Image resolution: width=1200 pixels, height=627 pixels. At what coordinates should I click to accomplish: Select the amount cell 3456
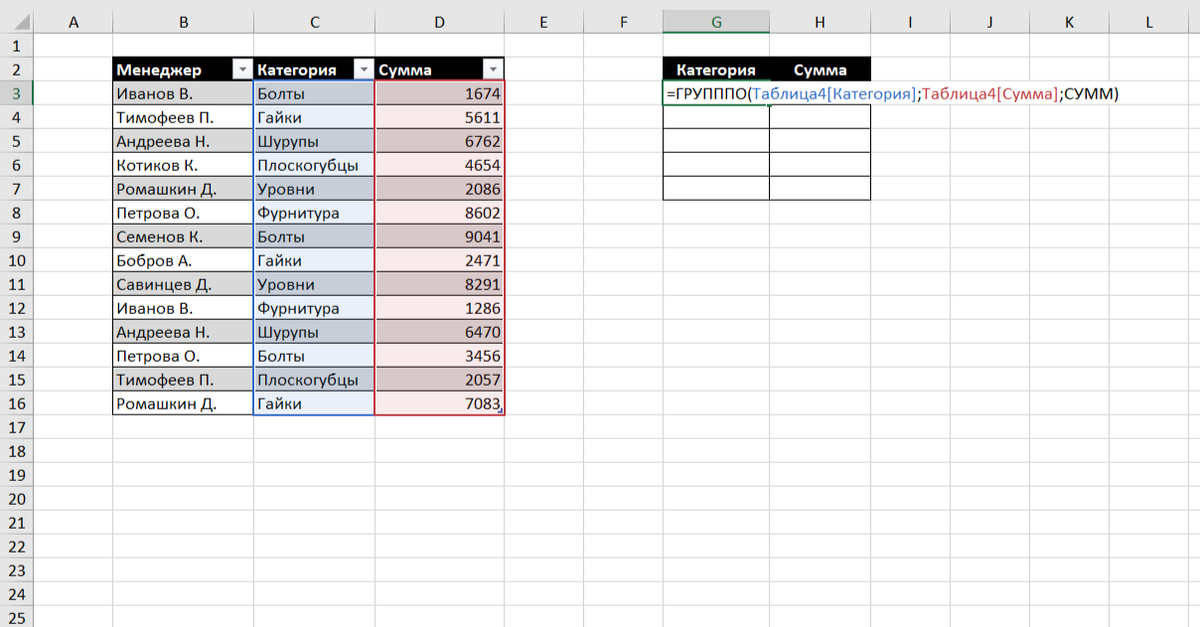pos(439,356)
